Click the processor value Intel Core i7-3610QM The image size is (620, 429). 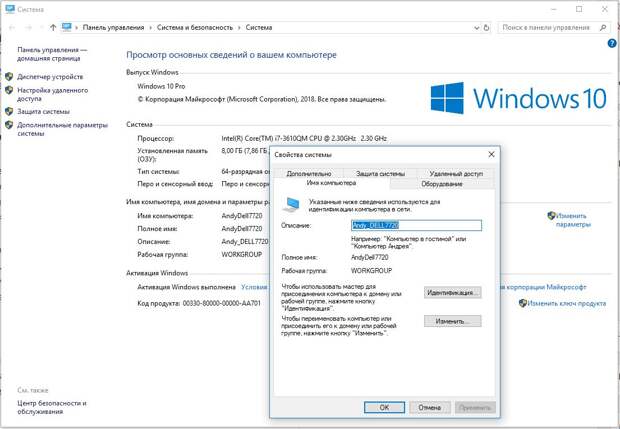304,138
